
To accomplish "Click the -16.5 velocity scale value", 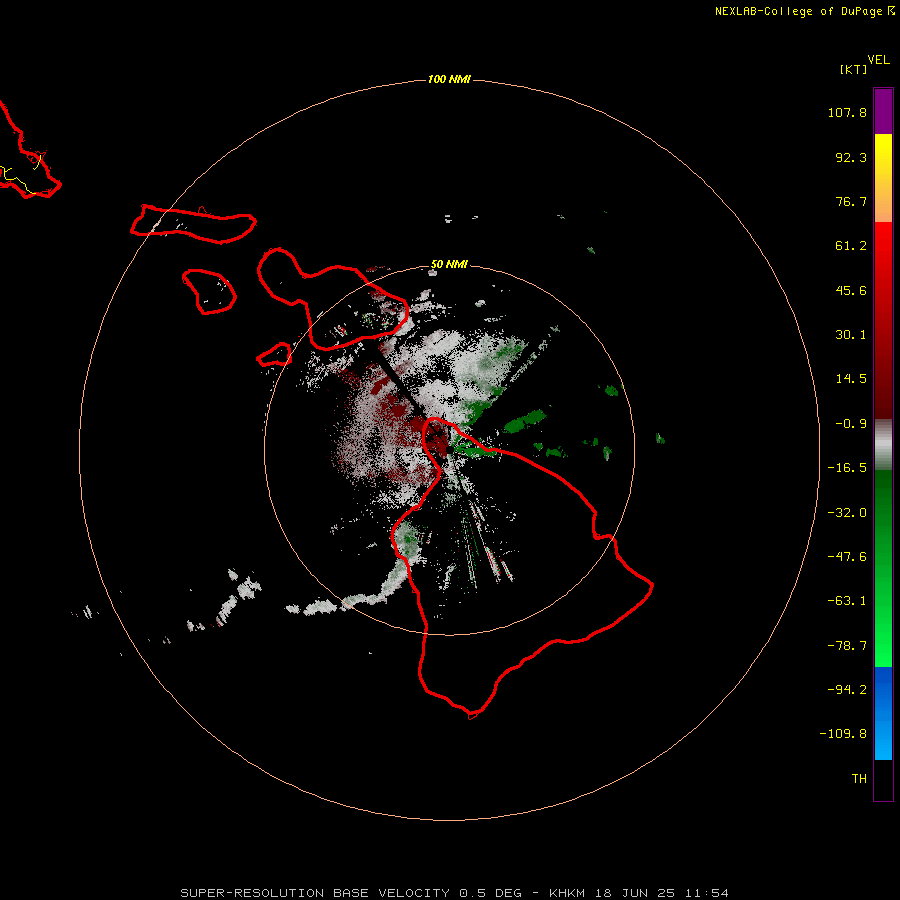I will [x=847, y=468].
